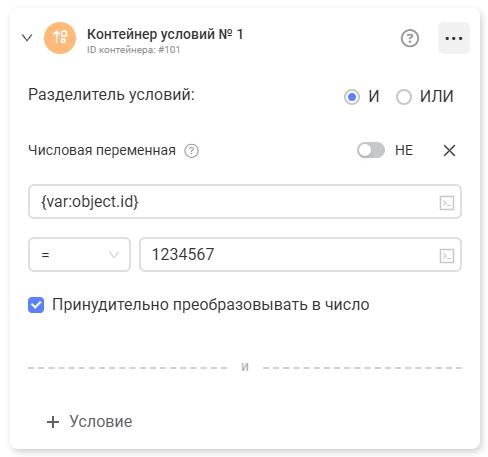Image resolution: width=488 pixels, height=457 pixels.
Task: Open the = comparison operator dropdown
Action: (79, 255)
